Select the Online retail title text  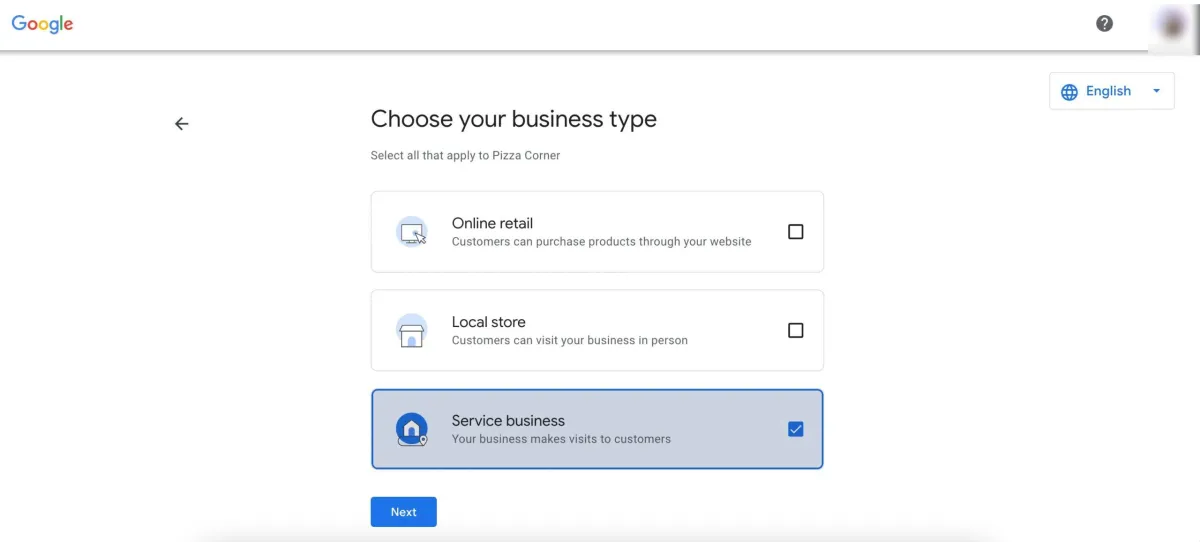[492, 223]
